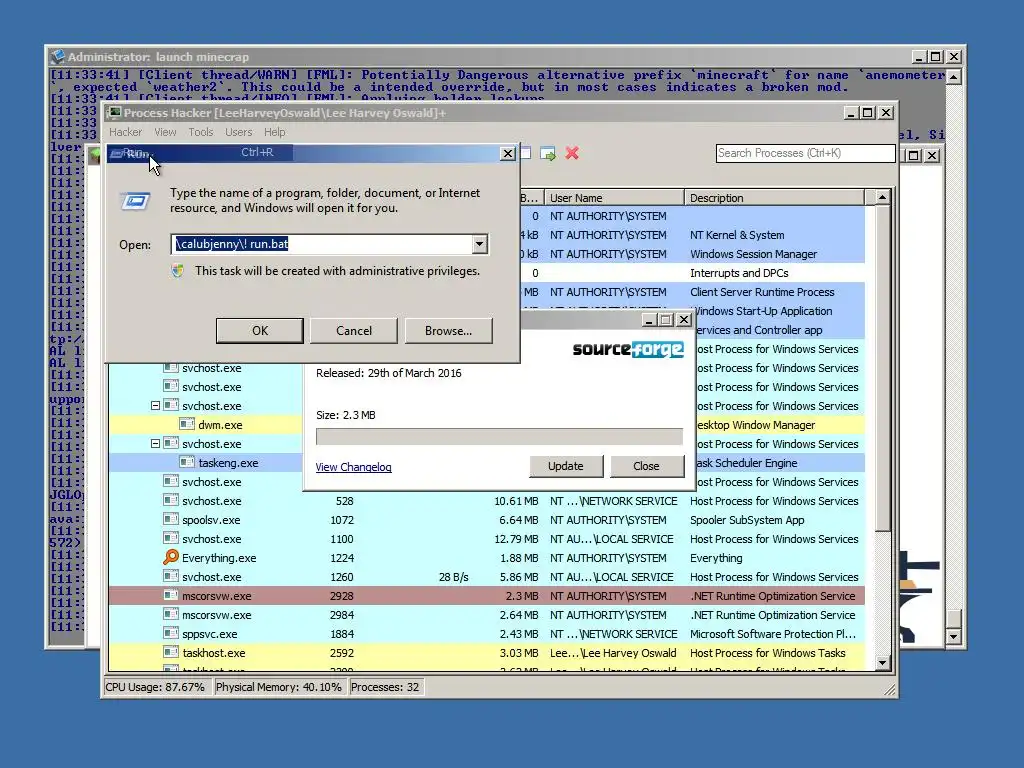Click the 'Interrupts and DPCs' description cell
The image size is (1024, 768).
tap(739, 273)
